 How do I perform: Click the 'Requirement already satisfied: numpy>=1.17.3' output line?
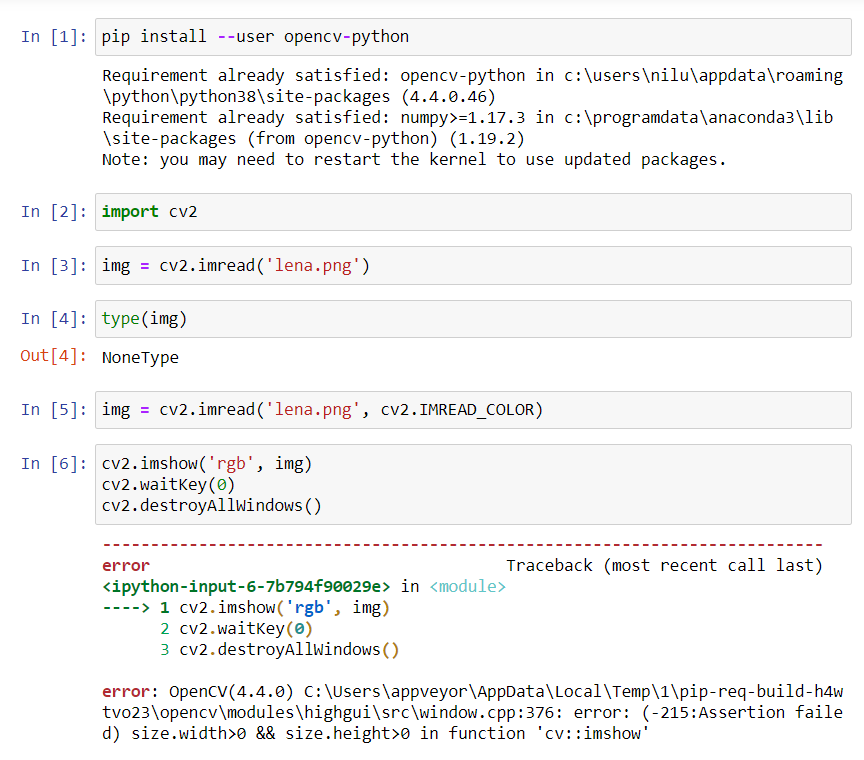coord(467,117)
